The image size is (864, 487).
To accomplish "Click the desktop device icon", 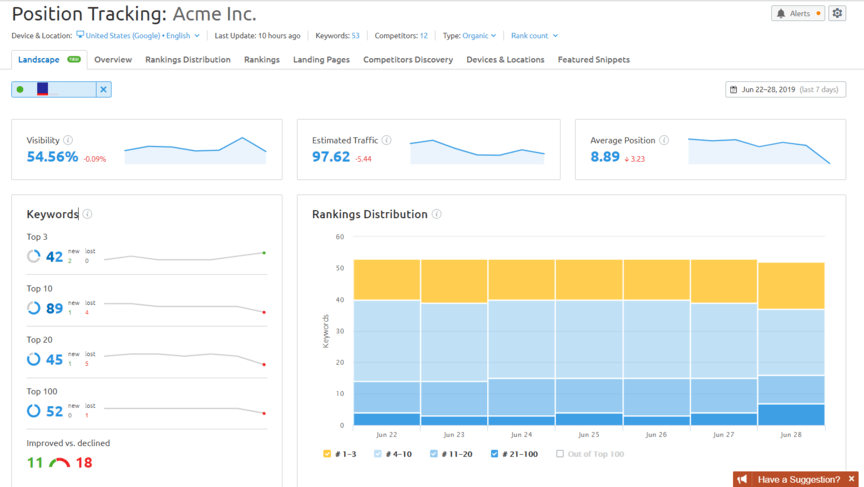I will click(80, 35).
